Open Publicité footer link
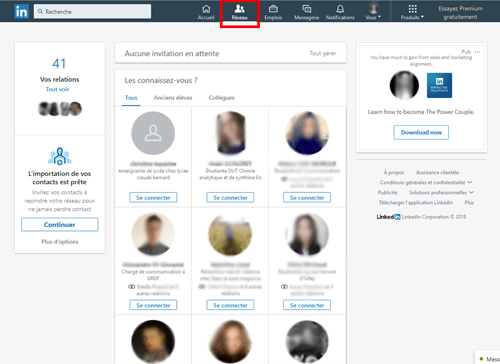This screenshot has height=364, width=500. pyautogui.click(x=387, y=192)
